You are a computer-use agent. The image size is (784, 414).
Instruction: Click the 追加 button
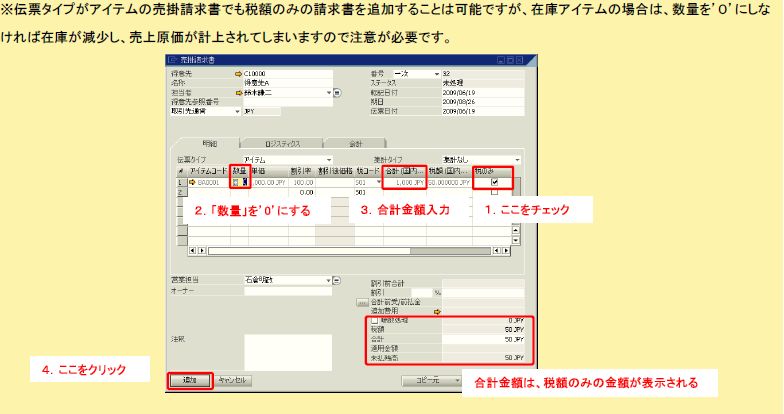pyautogui.click(x=189, y=380)
